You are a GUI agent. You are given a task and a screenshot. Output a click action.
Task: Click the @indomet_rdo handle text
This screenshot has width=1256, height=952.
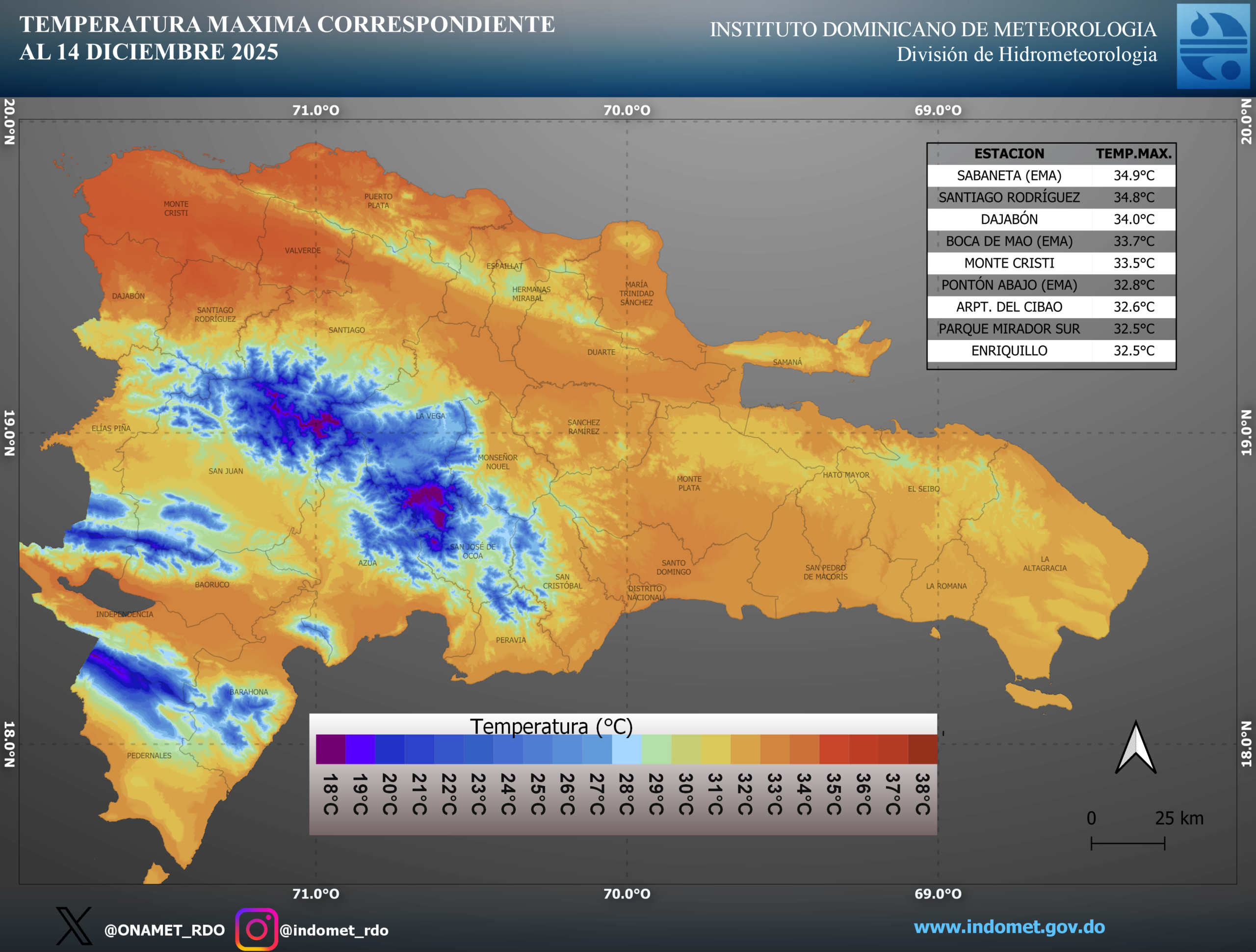[x=334, y=930]
